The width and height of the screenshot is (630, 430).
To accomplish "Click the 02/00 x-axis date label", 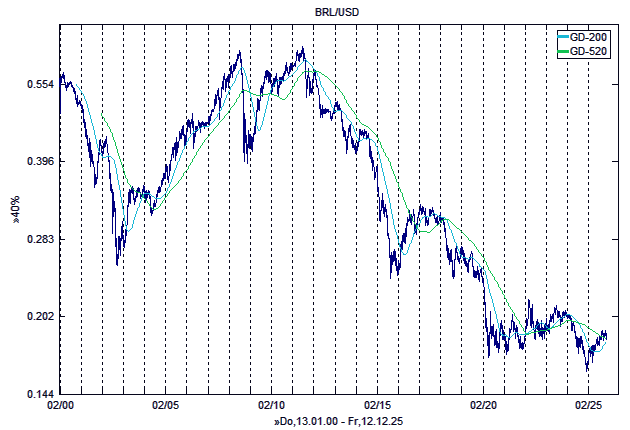I will [x=60, y=406].
